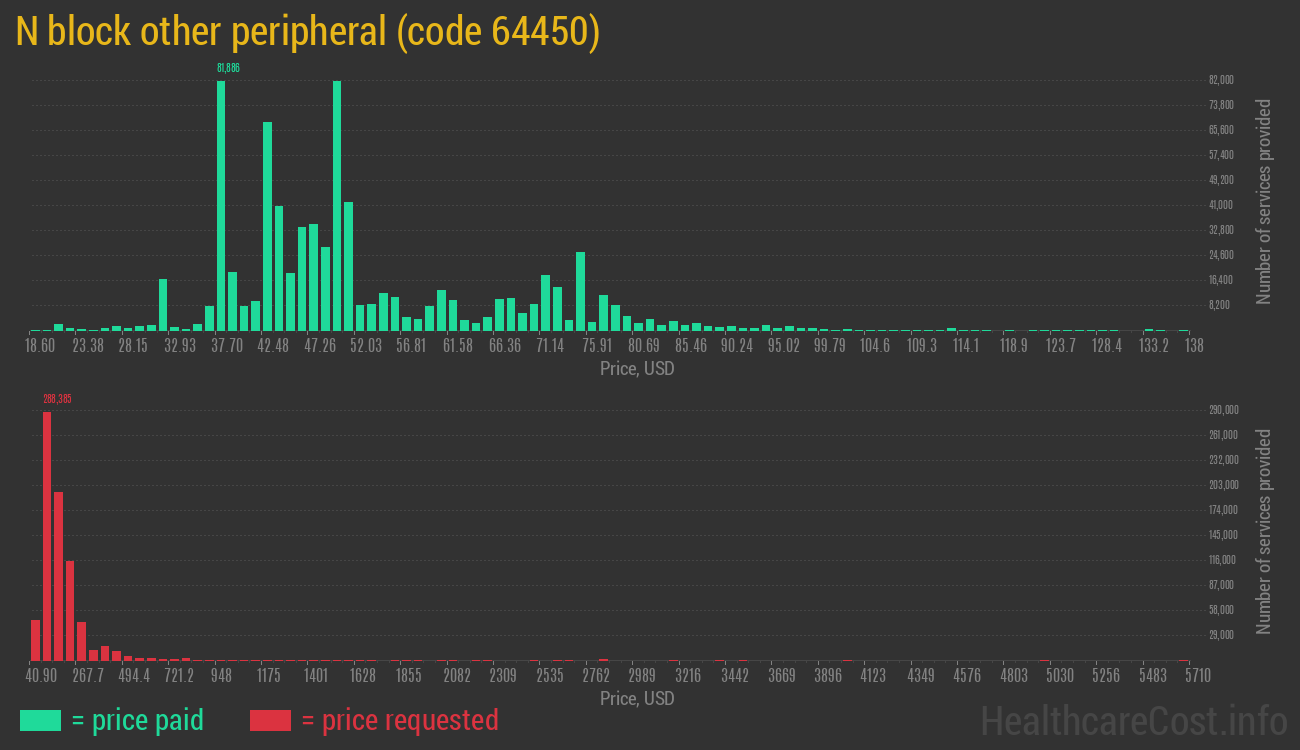Click the 290,000 tick on lower y-axis
The image size is (1300, 750).
(1224, 410)
